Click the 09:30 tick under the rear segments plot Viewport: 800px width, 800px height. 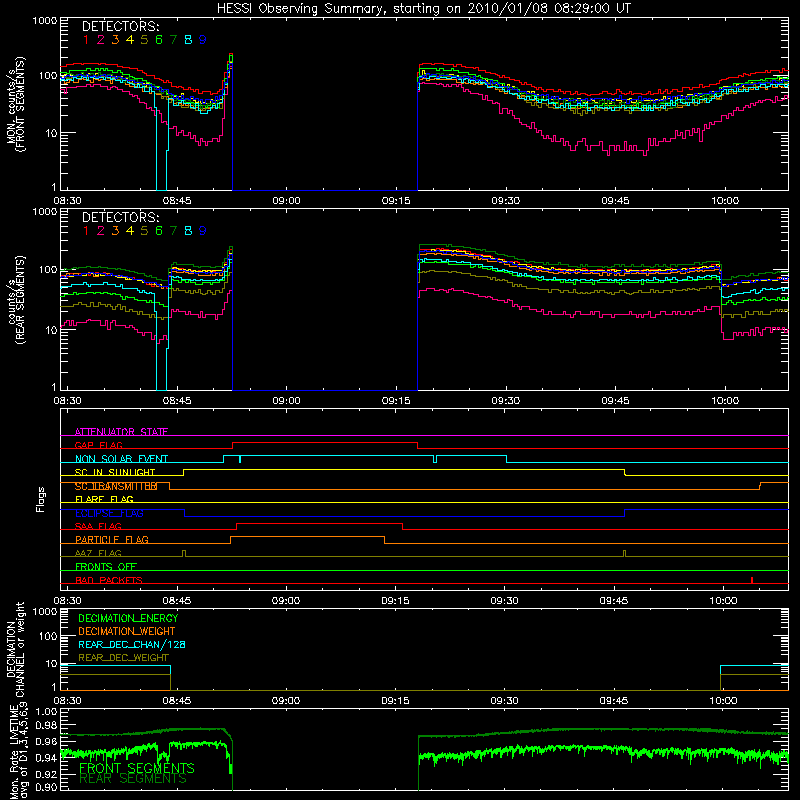[506, 401]
